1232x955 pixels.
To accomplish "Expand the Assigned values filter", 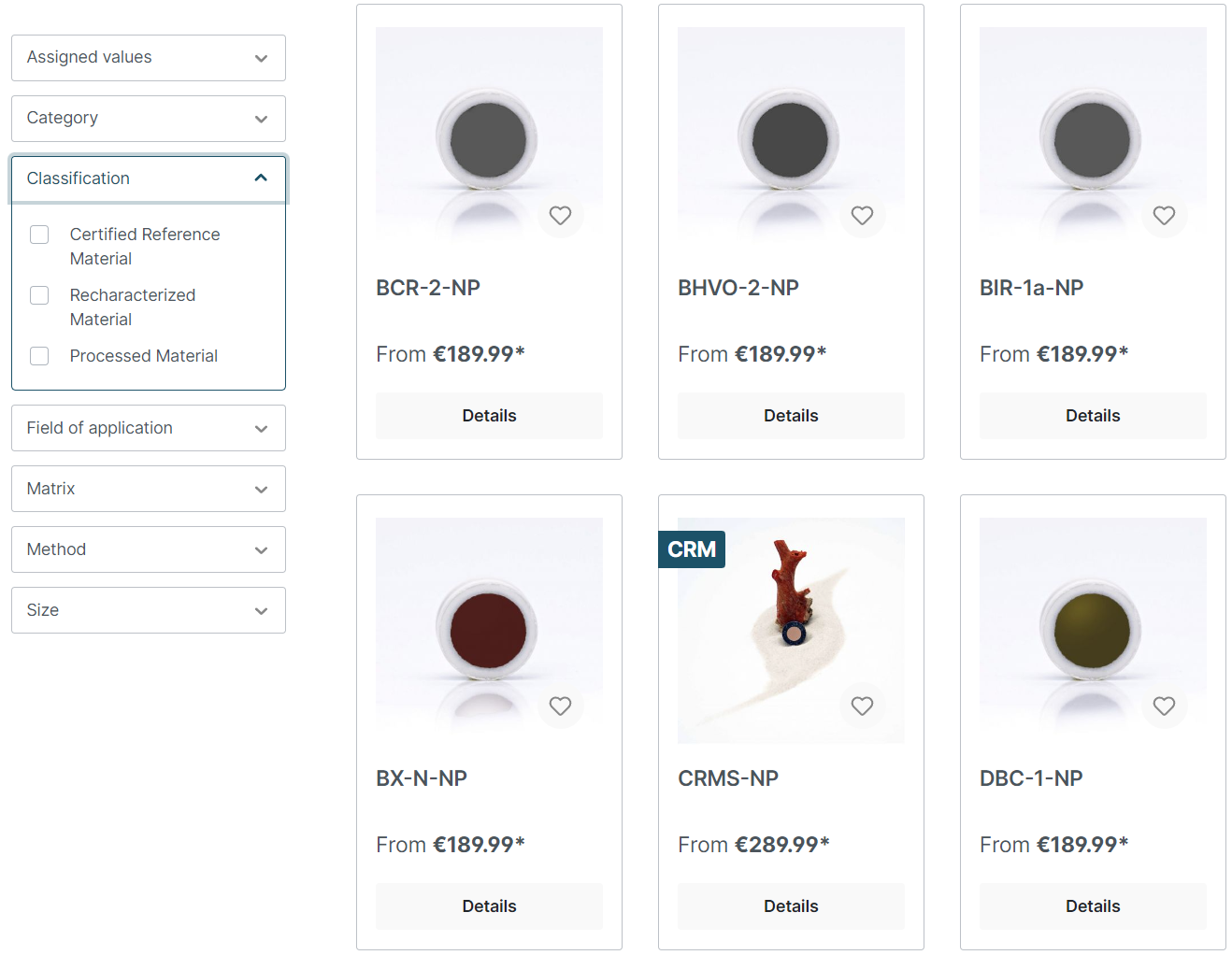I will (148, 58).
